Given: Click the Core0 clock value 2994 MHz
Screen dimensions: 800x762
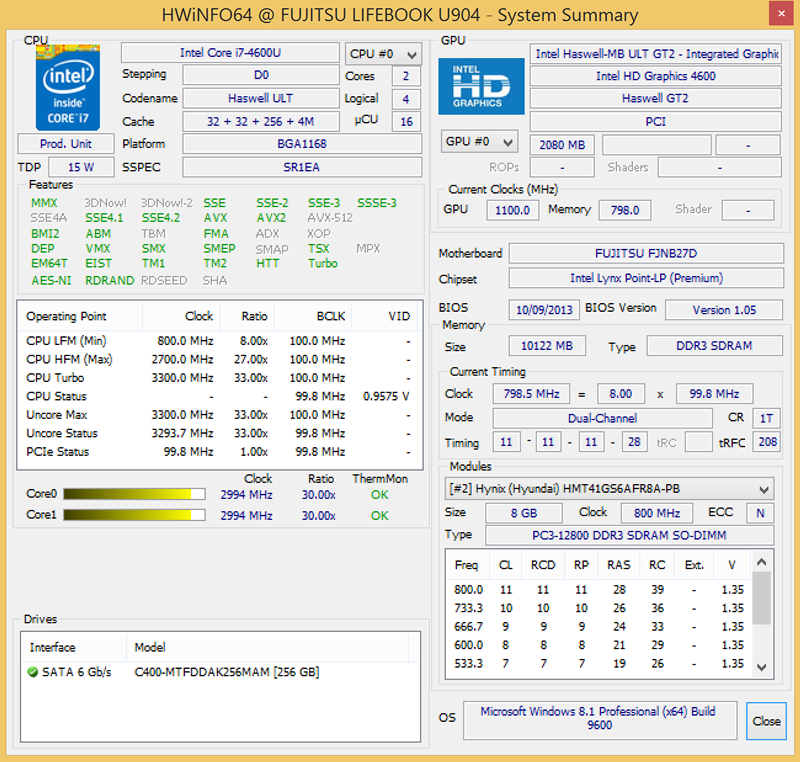Looking at the screenshot, I should (246, 495).
